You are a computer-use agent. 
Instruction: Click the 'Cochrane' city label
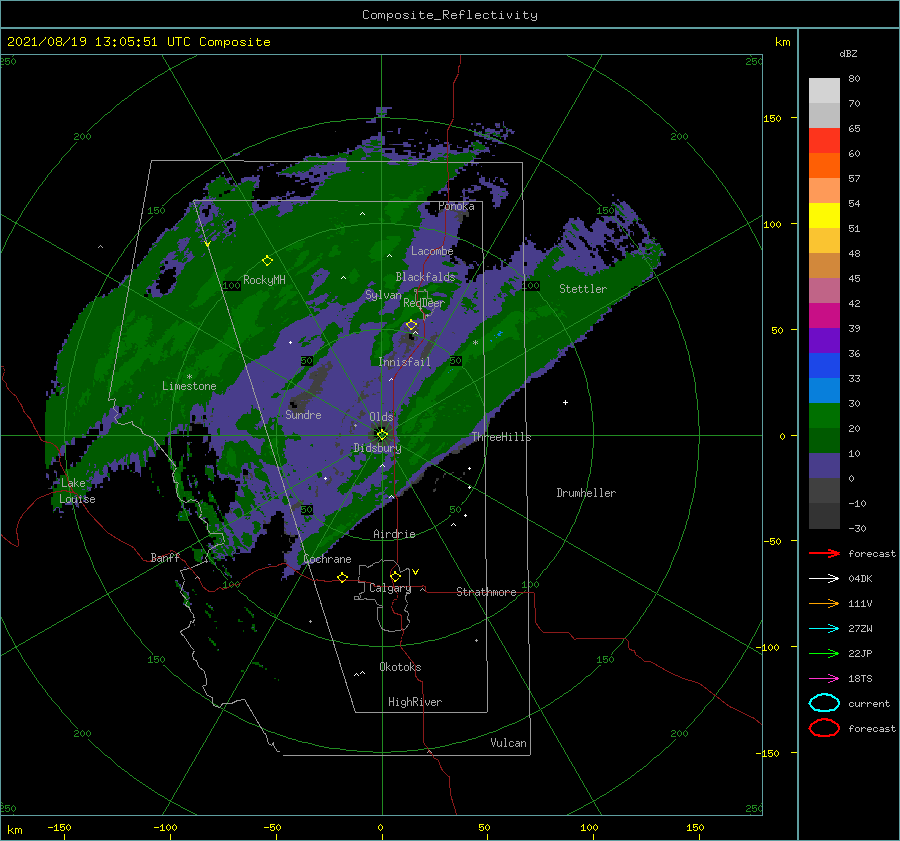(x=327, y=559)
